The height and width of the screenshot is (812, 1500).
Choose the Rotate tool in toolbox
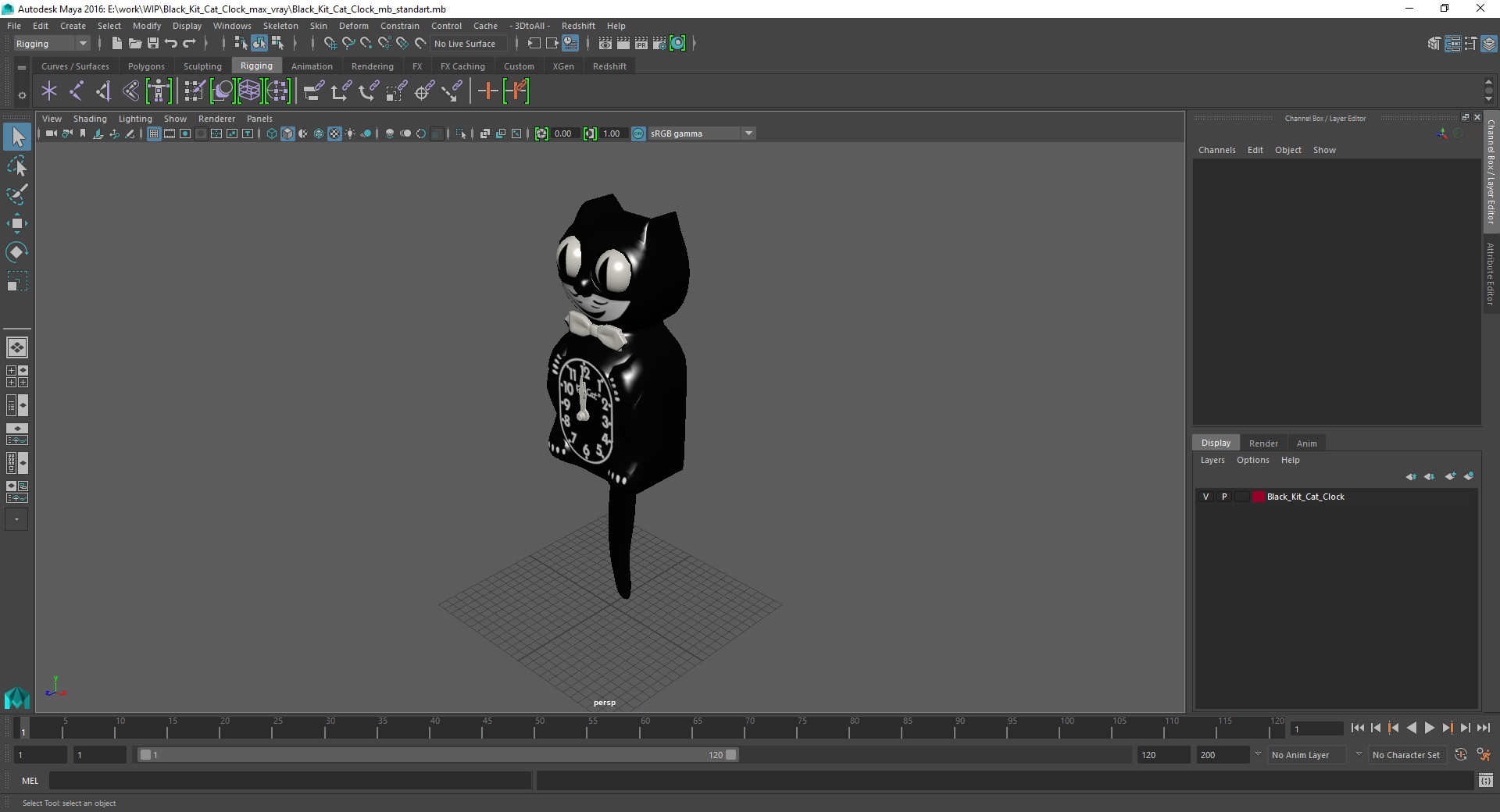[x=17, y=251]
